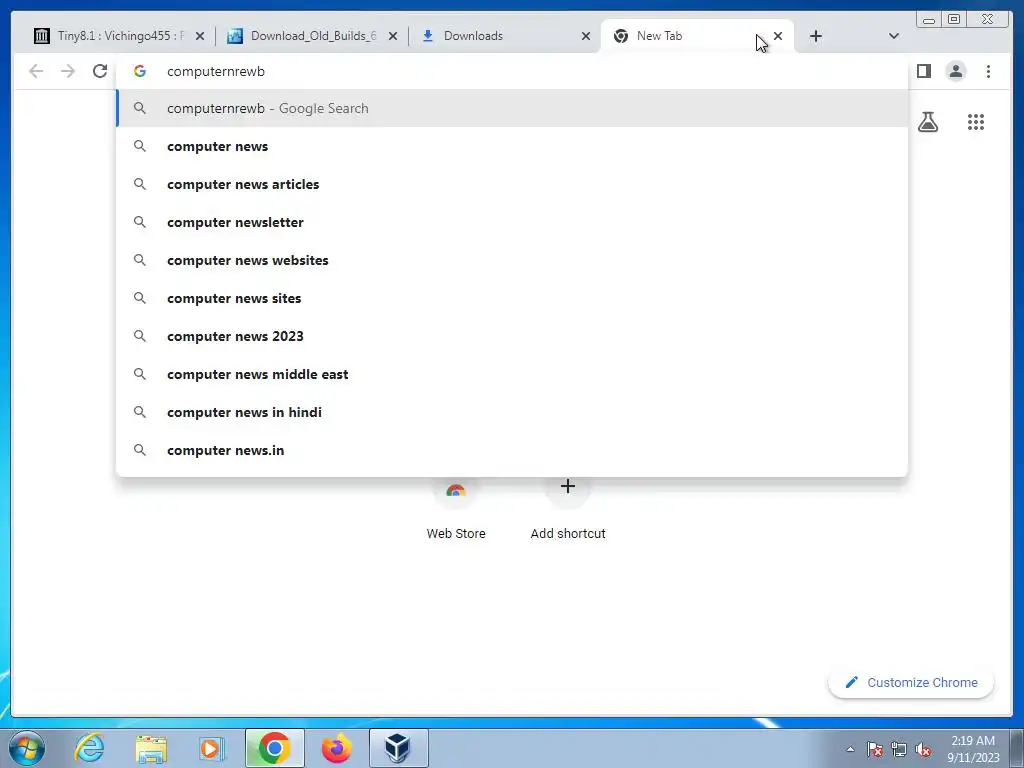Image resolution: width=1024 pixels, height=768 pixels.
Task: Select 'computer news websites' suggestion
Action: tap(512, 260)
